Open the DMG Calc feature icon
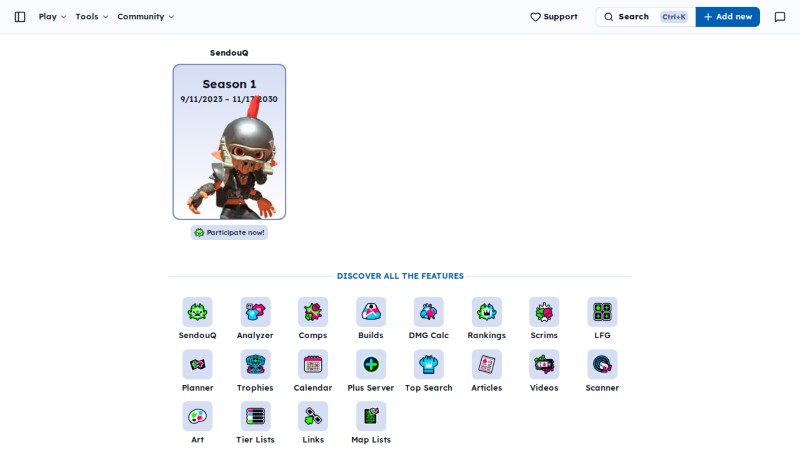The width and height of the screenshot is (800, 450). (429, 312)
